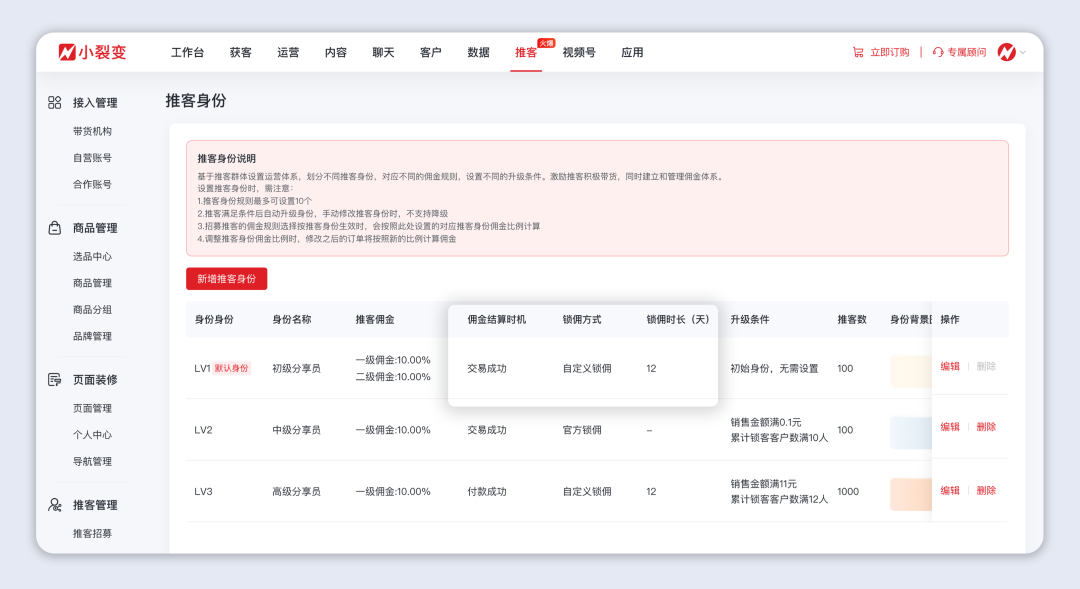Image resolution: width=1080 pixels, height=589 pixels.
Task: Open the 数据 menu in top navigation
Action: [x=478, y=51]
